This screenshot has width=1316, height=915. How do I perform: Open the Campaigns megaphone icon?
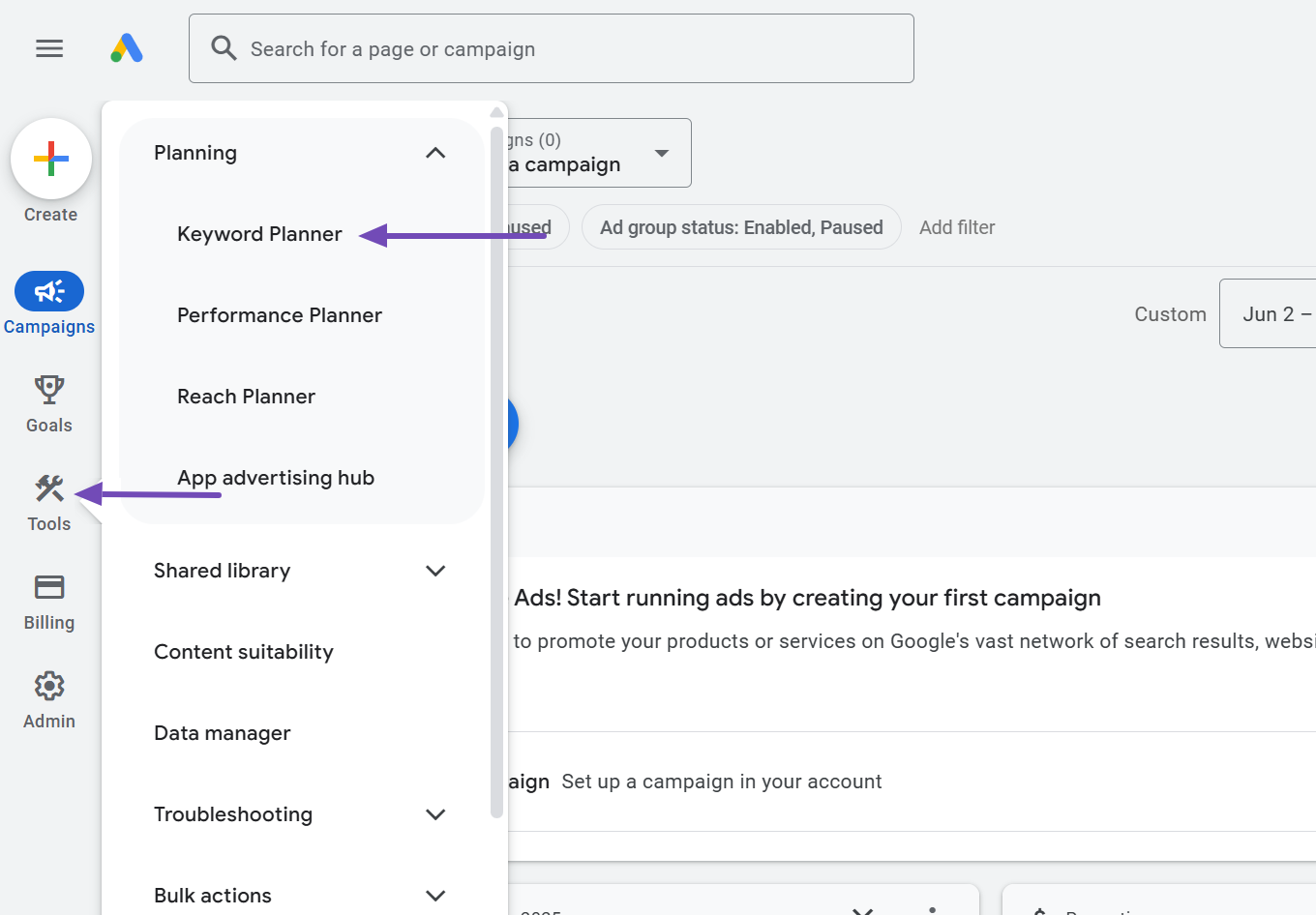pos(49,291)
